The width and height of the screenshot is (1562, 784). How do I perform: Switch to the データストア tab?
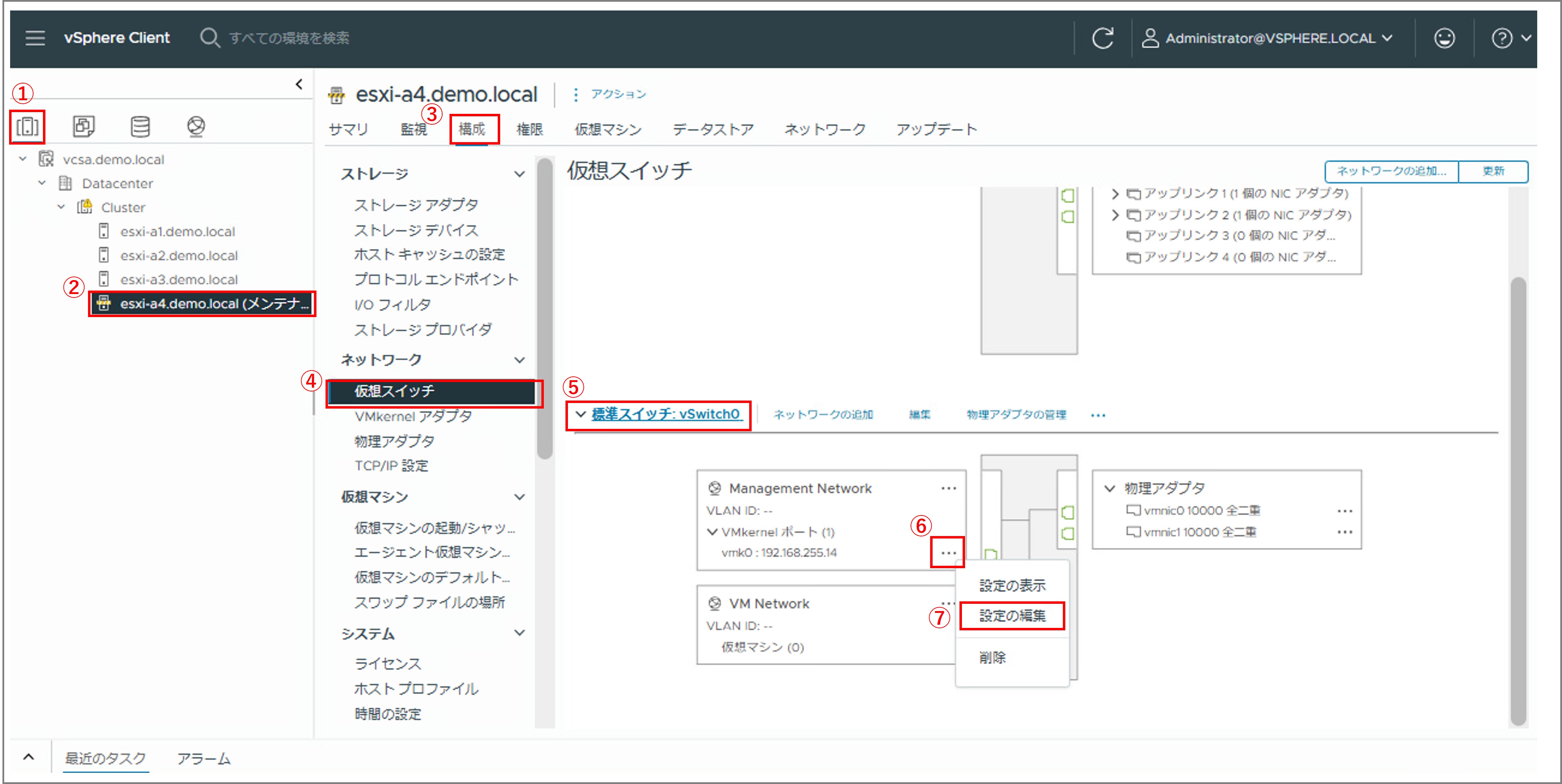713,129
